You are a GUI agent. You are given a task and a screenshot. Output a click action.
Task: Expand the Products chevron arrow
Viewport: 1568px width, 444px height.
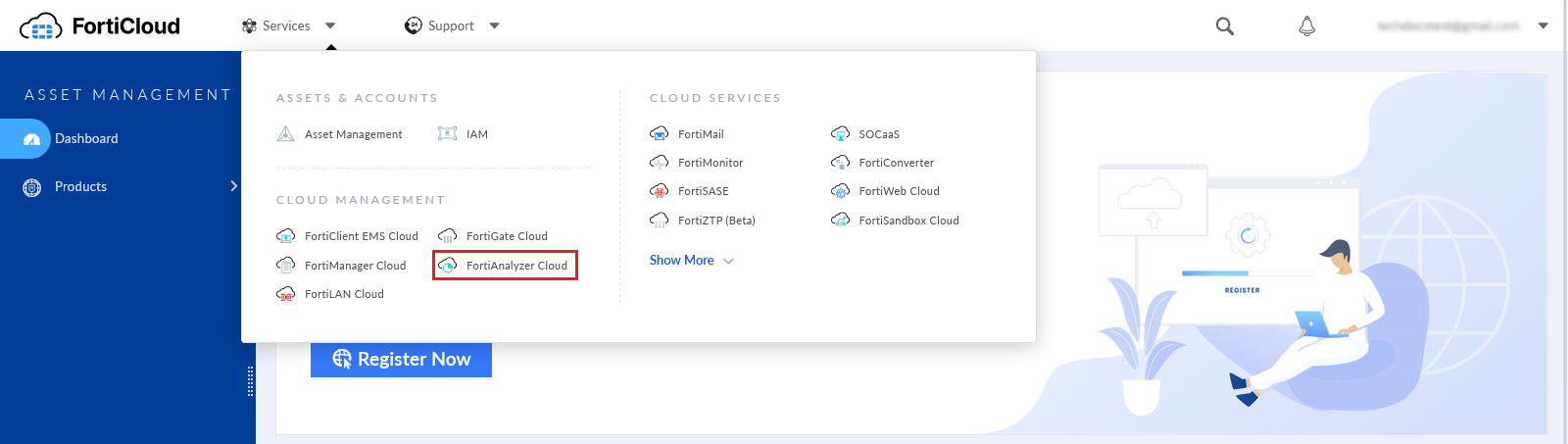pyautogui.click(x=233, y=186)
